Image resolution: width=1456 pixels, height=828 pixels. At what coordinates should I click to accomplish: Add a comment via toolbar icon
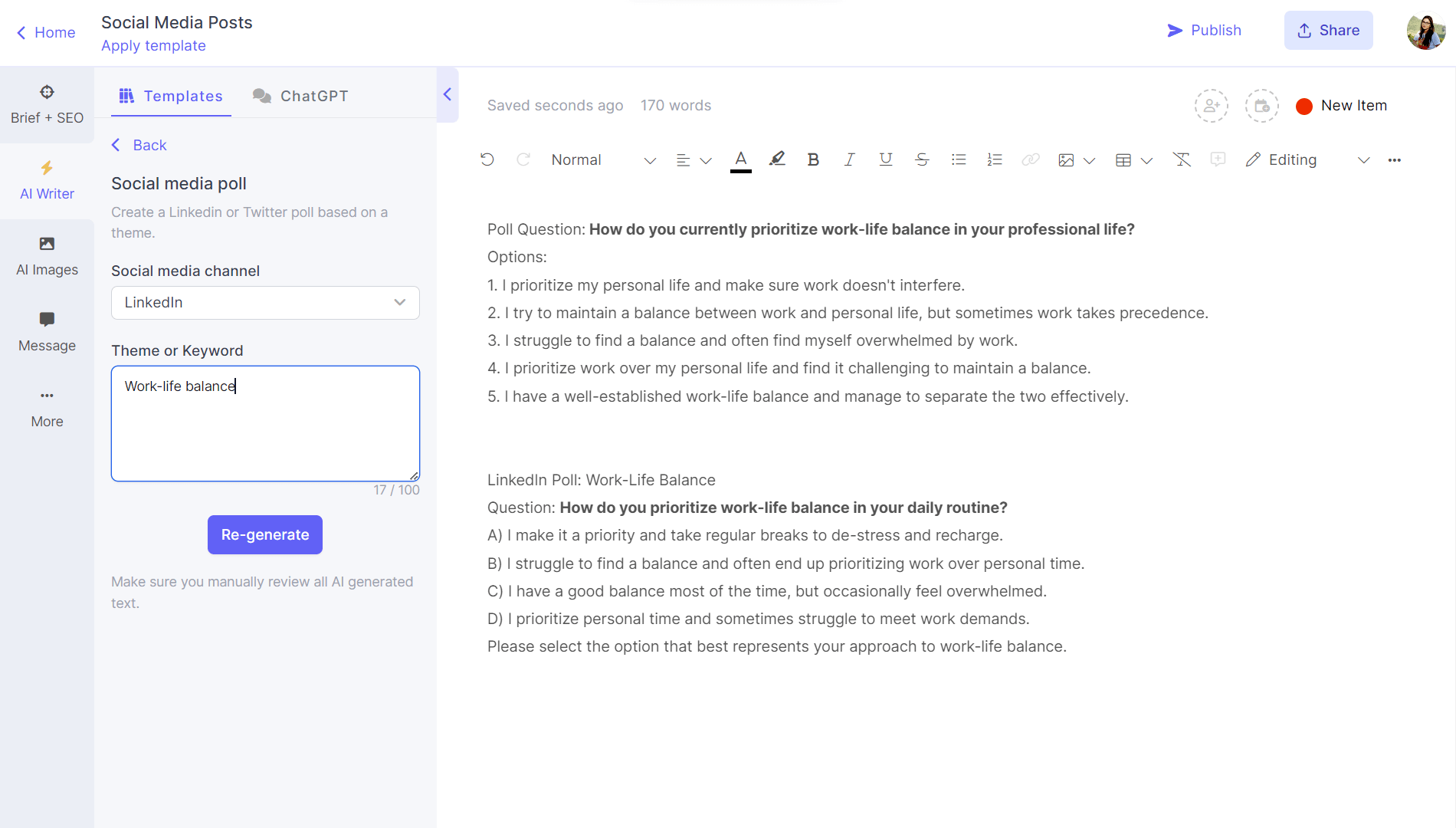click(1218, 159)
